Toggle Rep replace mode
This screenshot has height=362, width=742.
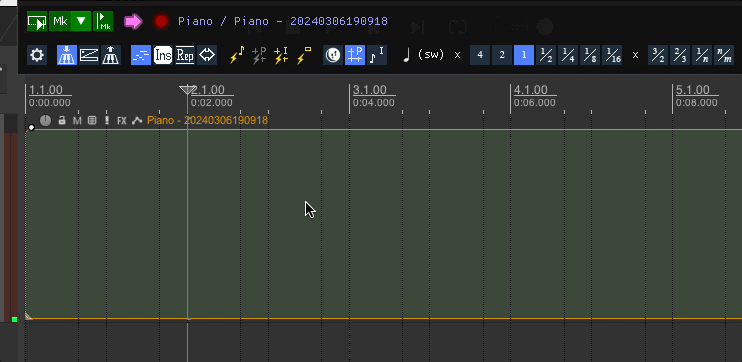[185, 55]
